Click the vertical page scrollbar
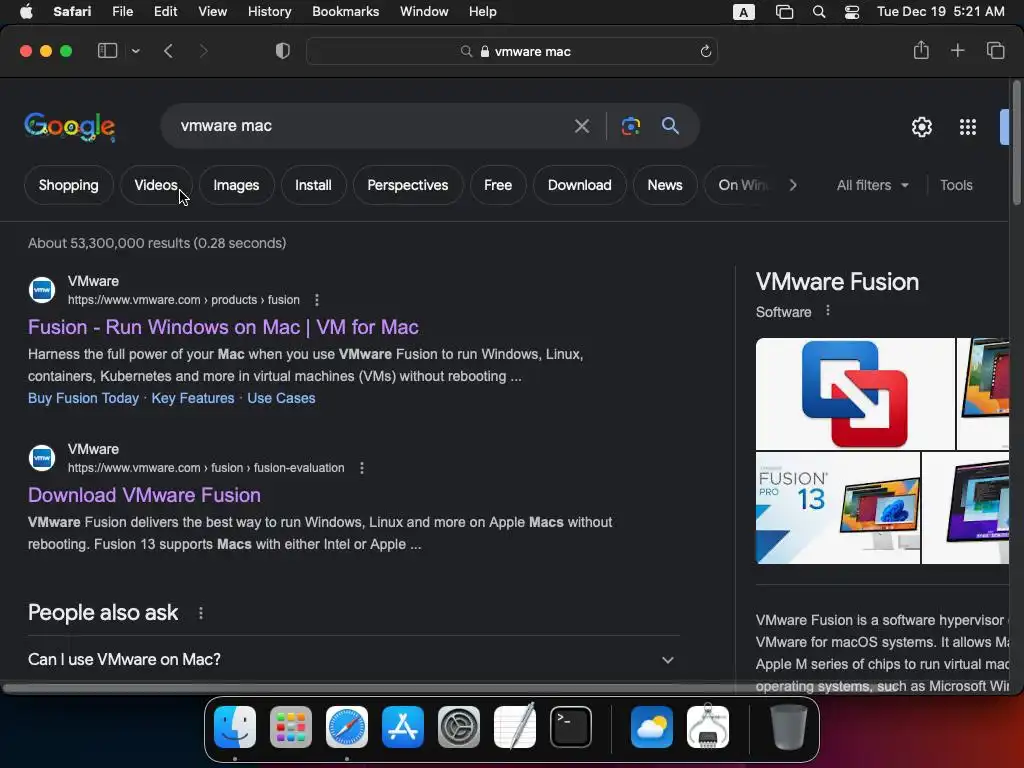The height and width of the screenshot is (768, 1024). pyautogui.click(x=1016, y=142)
